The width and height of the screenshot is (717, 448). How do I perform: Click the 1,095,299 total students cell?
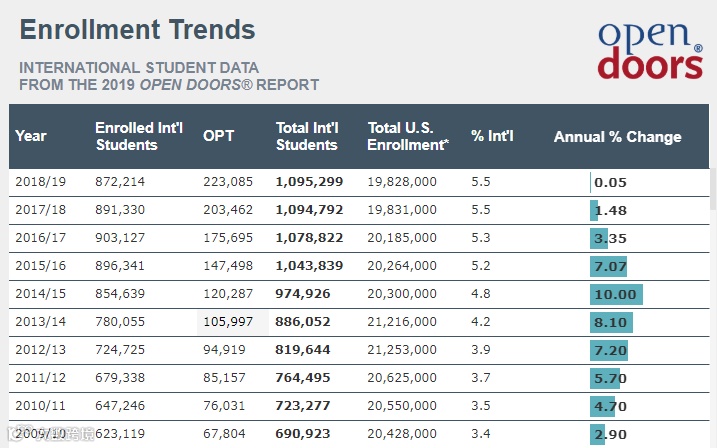(309, 182)
